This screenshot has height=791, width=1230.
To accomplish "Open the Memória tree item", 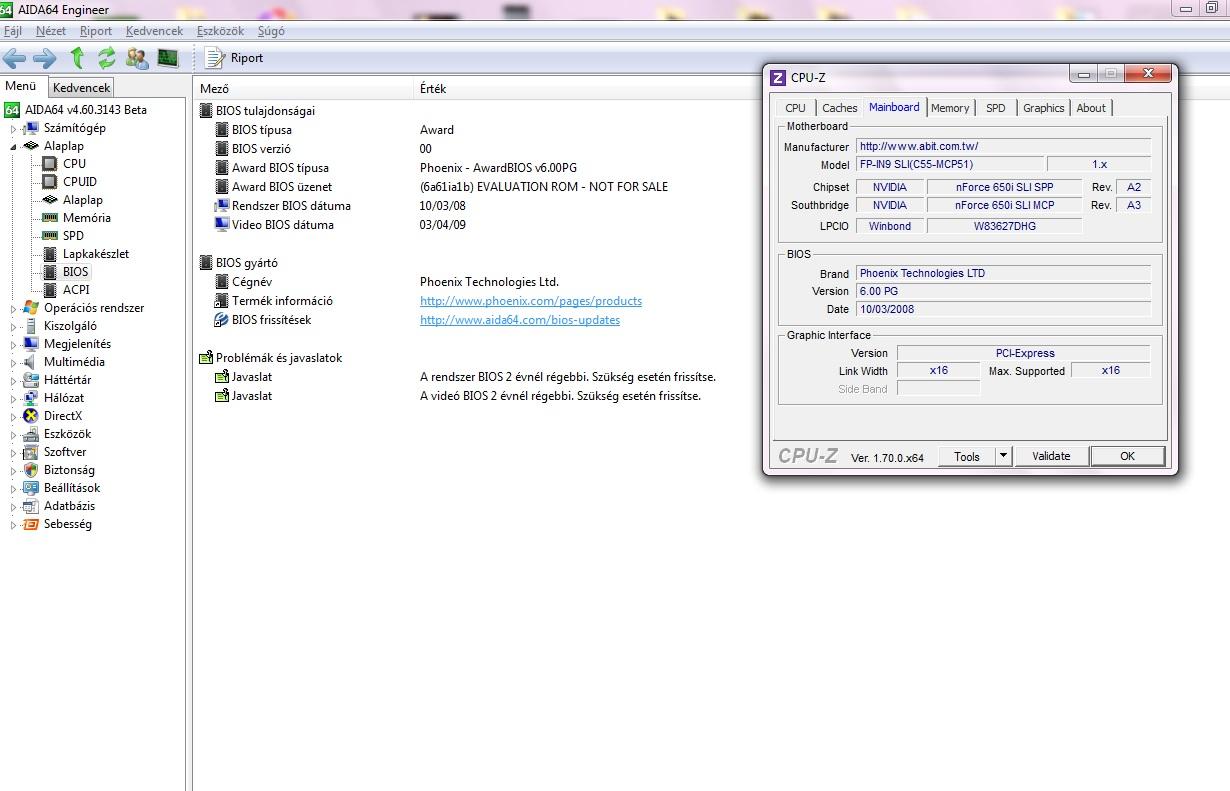I will tap(86, 218).
